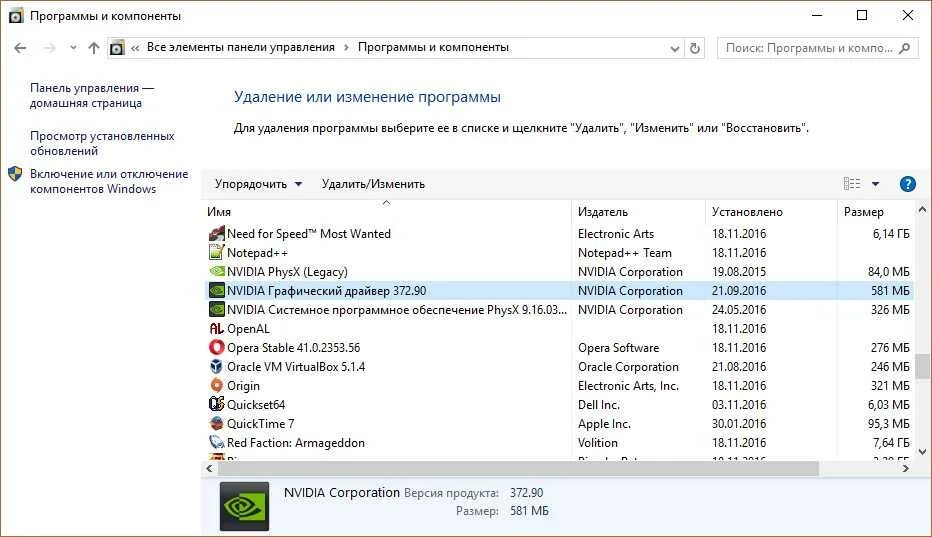Select the Quickset64 entry name

click(256, 404)
